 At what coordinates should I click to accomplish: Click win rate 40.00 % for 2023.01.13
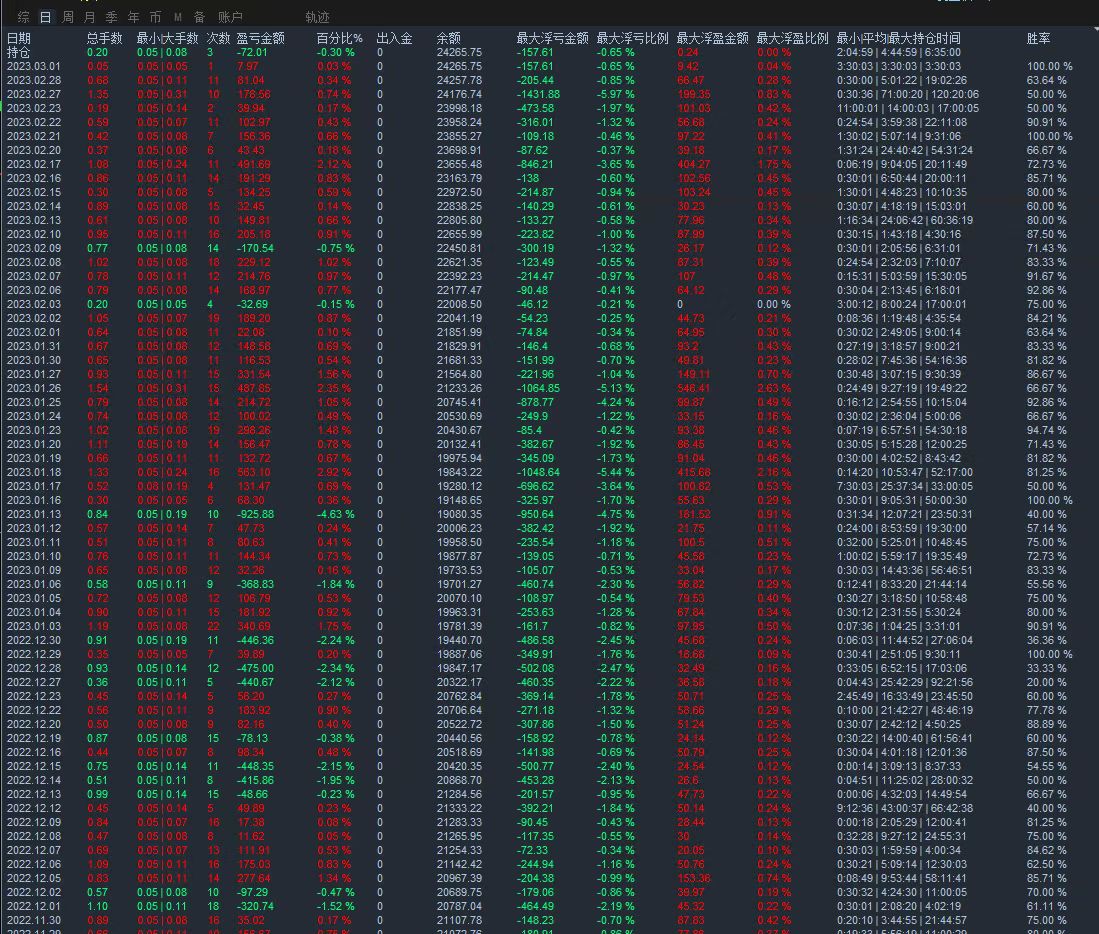[1046, 514]
